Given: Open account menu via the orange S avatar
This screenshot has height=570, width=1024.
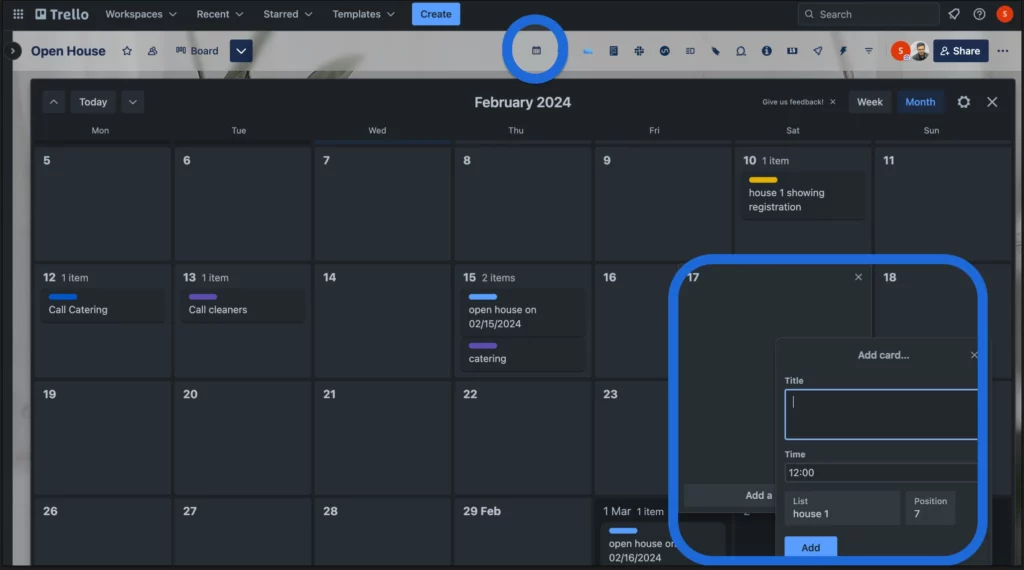Looking at the screenshot, I should point(1004,14).
